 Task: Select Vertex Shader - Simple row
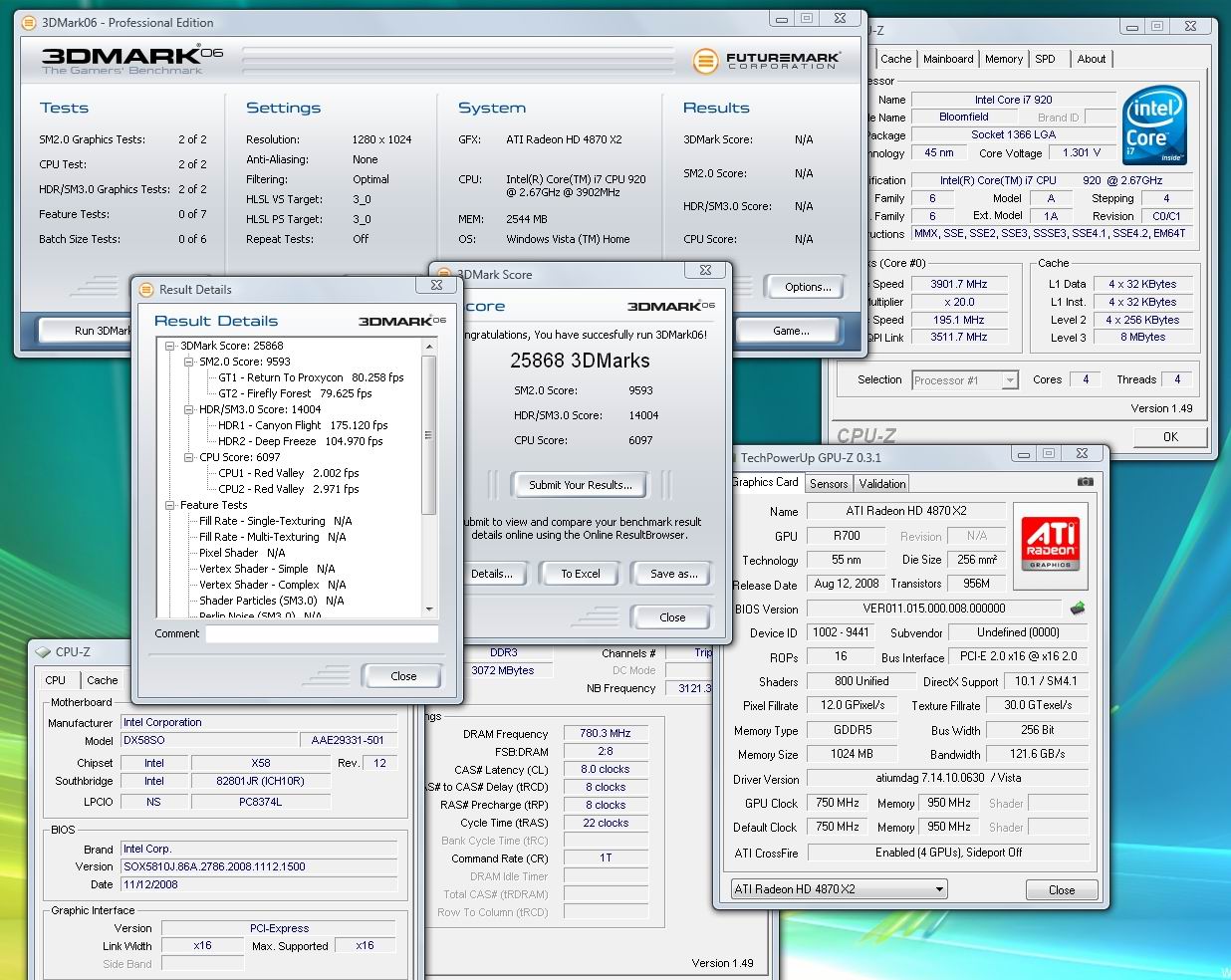267,569
